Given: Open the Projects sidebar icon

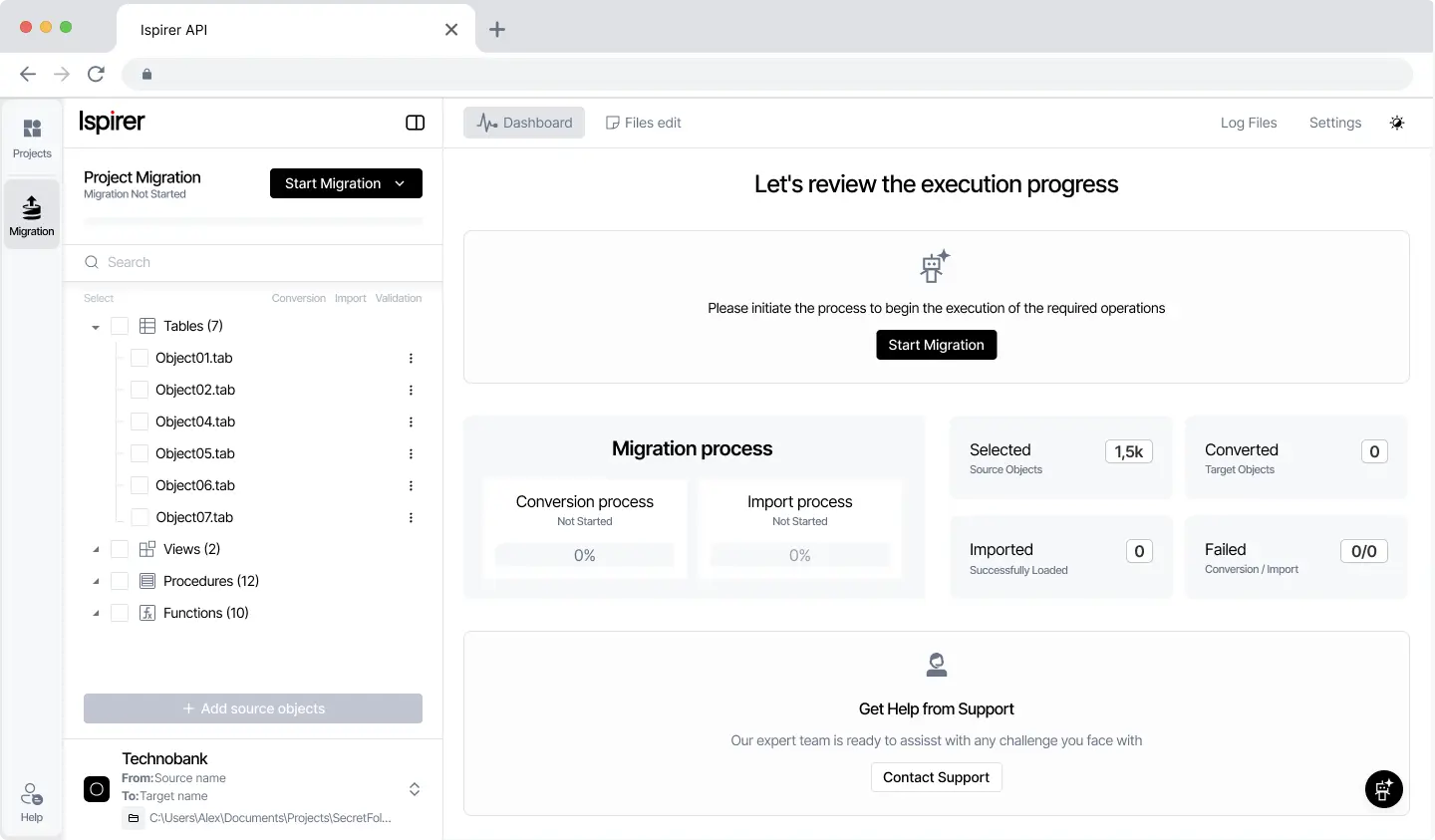Looking at the screenshot, I should coord(32,138).
